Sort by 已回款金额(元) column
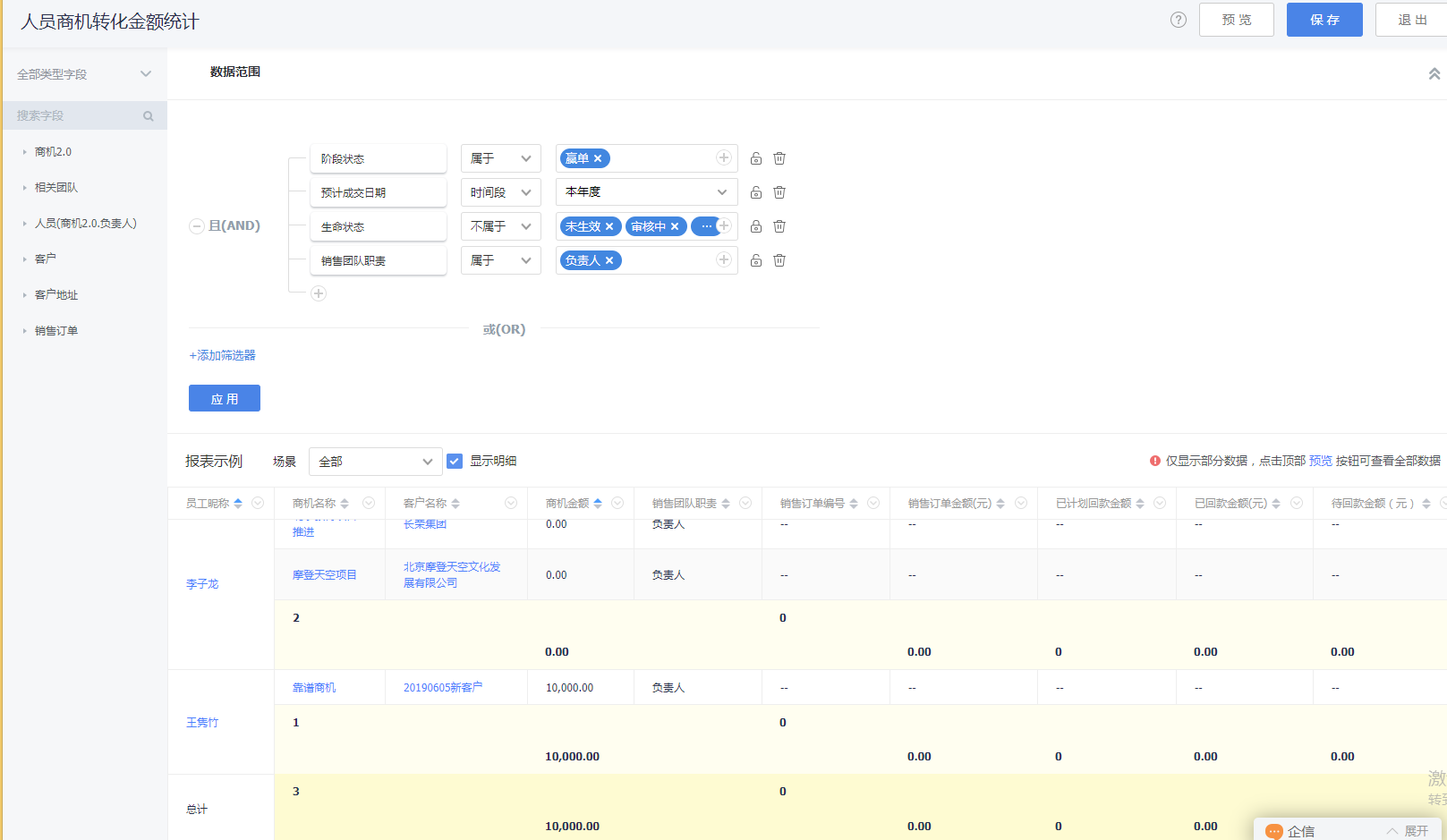The height and width of the screenshot is (840, 1447). [x=1276, y=504]
